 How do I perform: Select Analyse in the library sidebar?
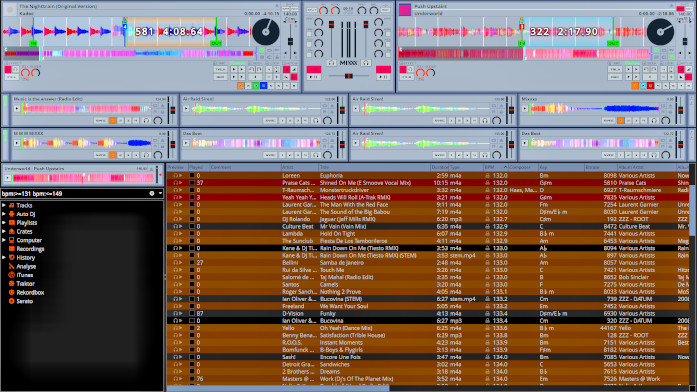coord(26,266)
